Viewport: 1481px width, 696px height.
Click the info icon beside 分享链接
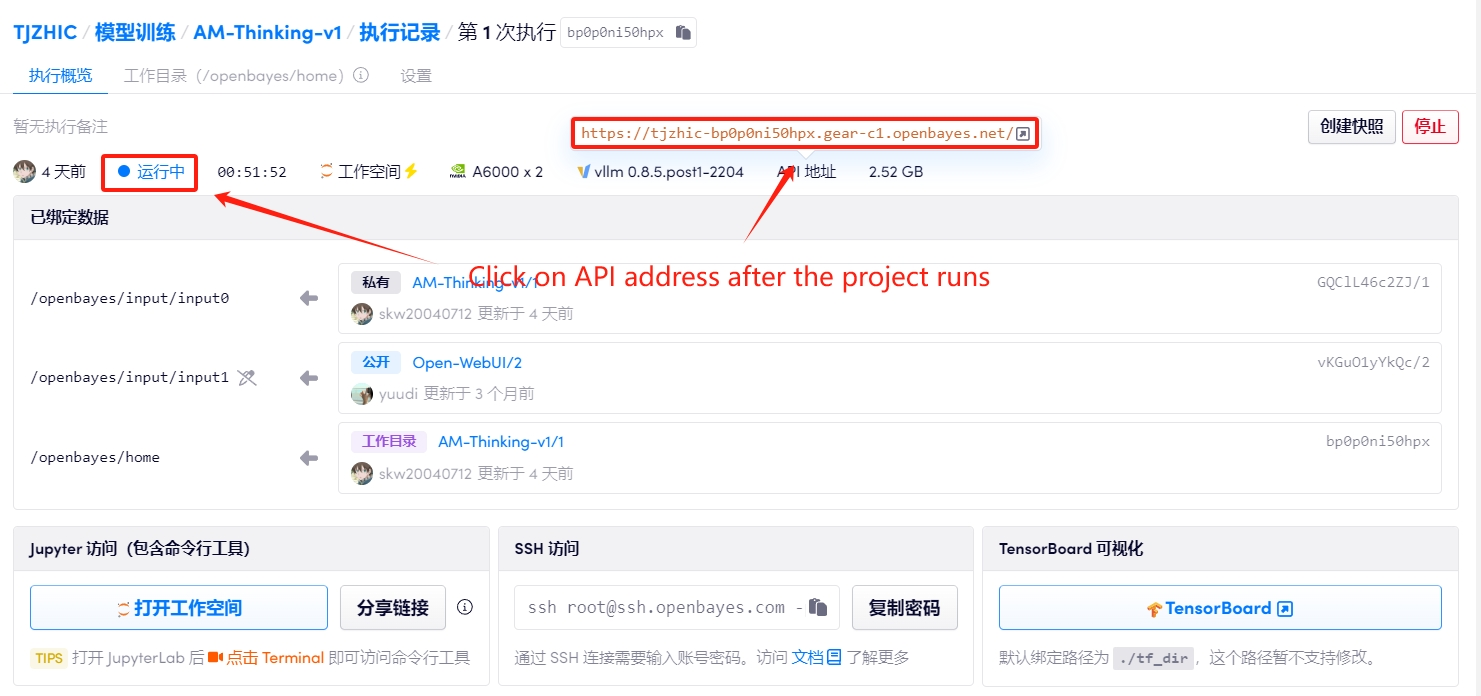pyautogui.click(x=465, y=607)
